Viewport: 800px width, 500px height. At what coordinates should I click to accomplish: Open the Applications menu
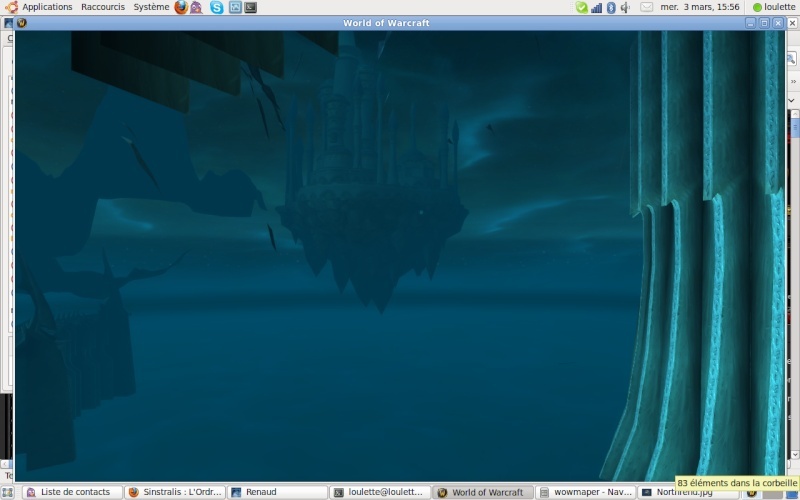(x=46, y=7)
